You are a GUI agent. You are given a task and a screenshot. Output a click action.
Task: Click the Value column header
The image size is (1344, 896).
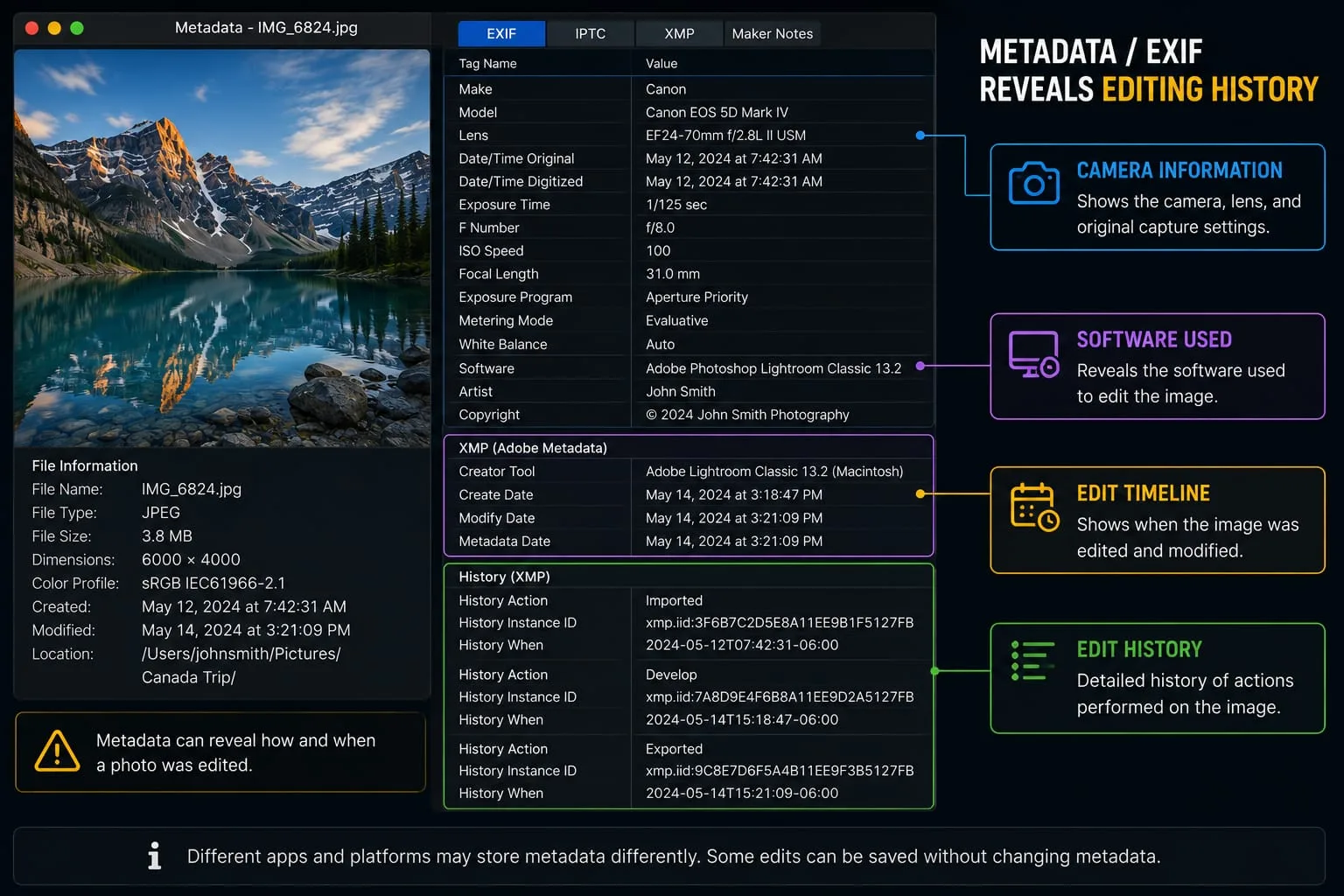pos(661,64)
